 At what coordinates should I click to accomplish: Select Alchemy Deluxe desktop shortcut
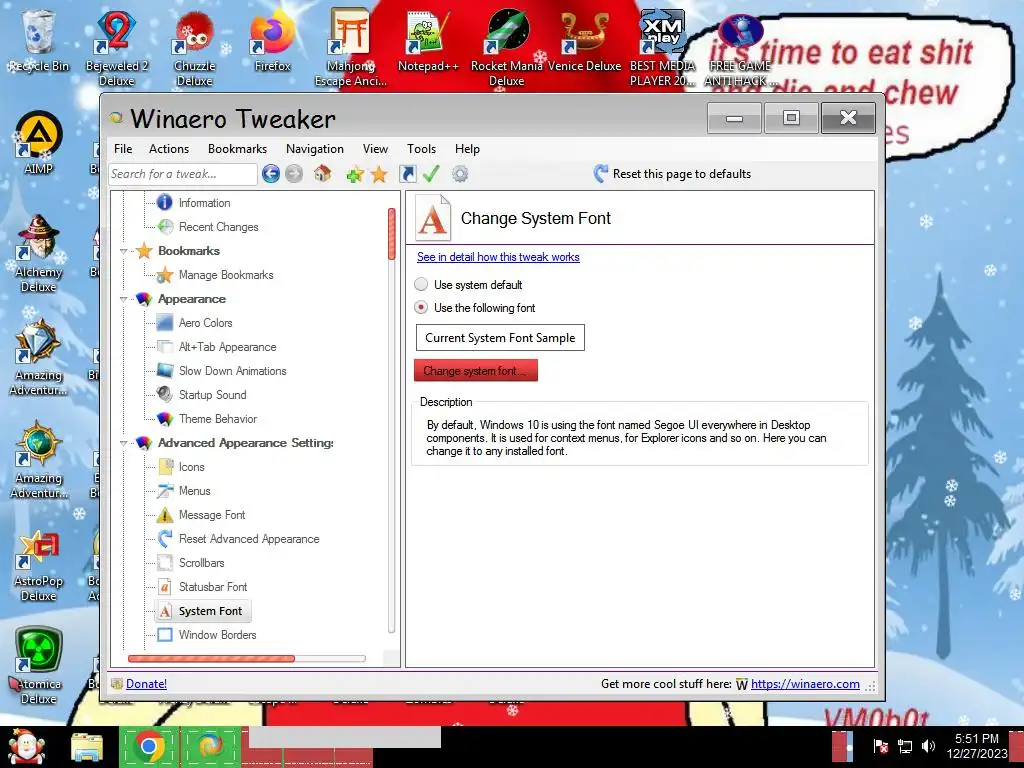(x=38, y=253)
